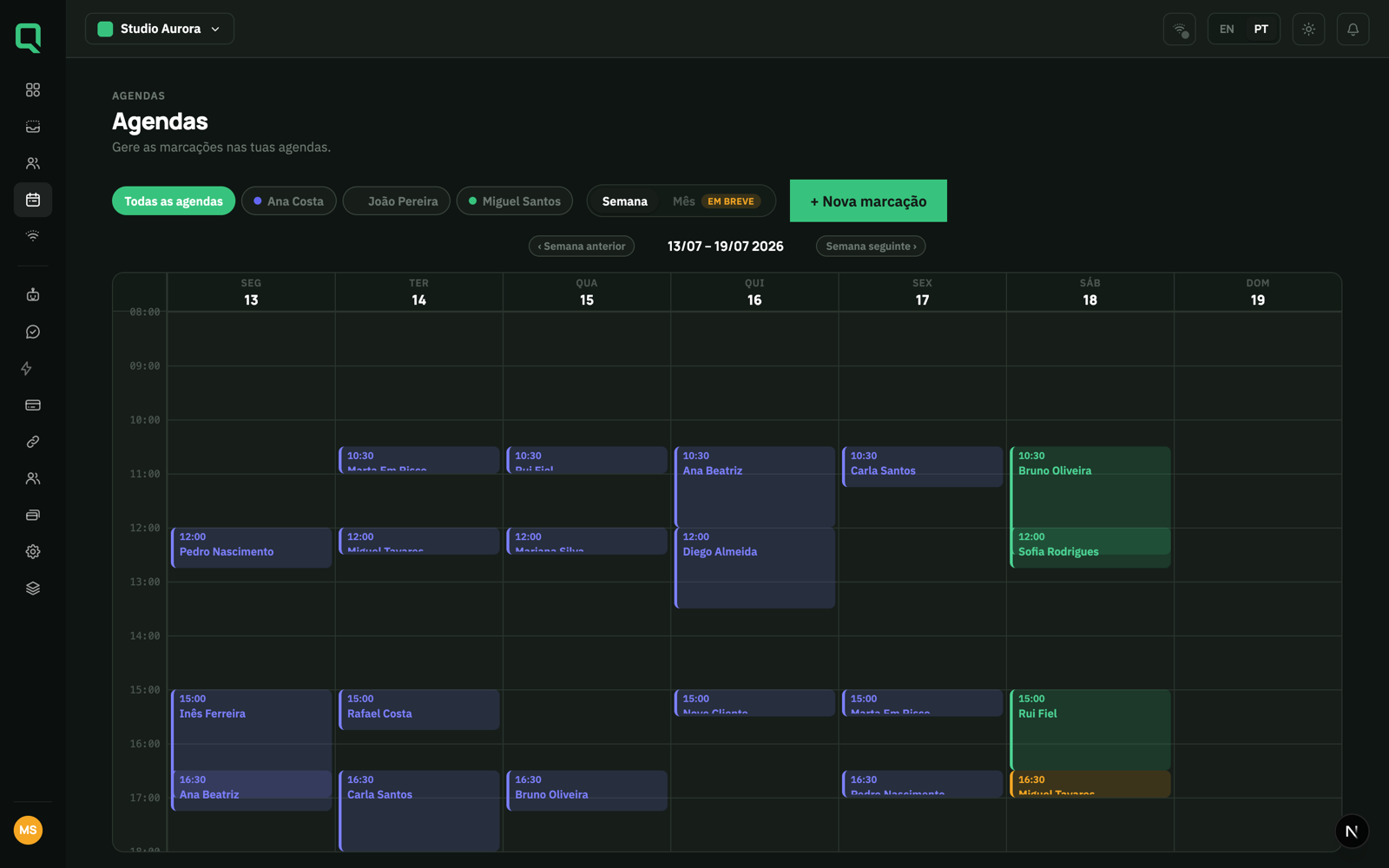
Task: Filter agenda by Miguel Santos
Action: click(x=515, y=201)
